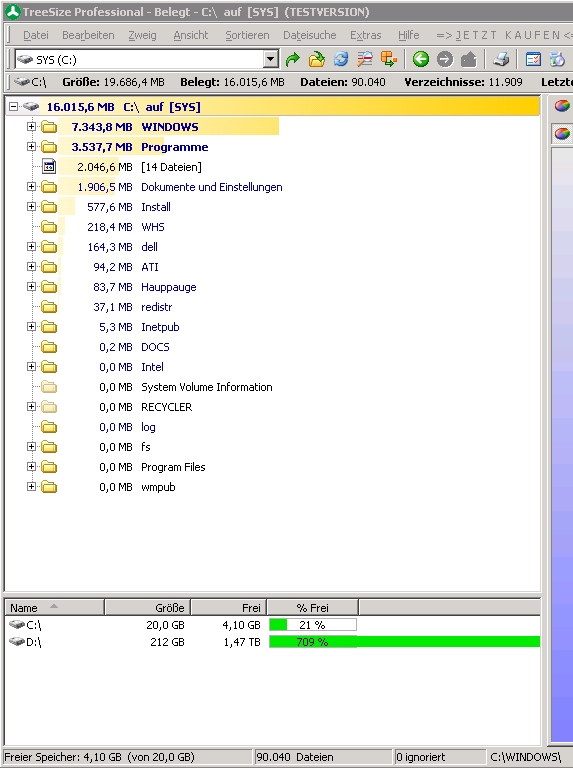Image resolution: width=573 pixels, height=768 pixels.
Task: Click the open folder select-directory icon
Action: tap(317, 60)
